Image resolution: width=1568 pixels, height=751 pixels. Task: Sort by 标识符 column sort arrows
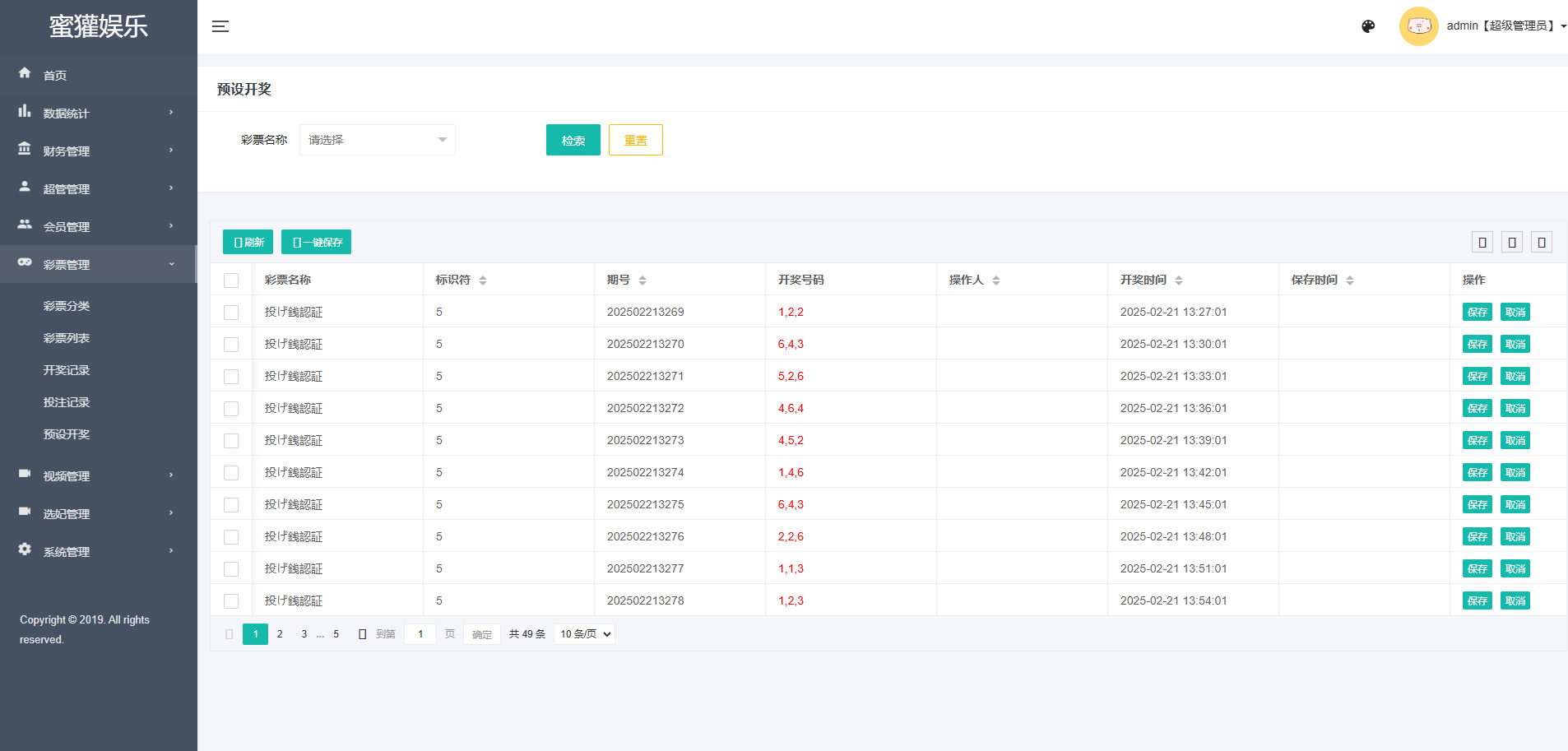[x=483, y=280]
